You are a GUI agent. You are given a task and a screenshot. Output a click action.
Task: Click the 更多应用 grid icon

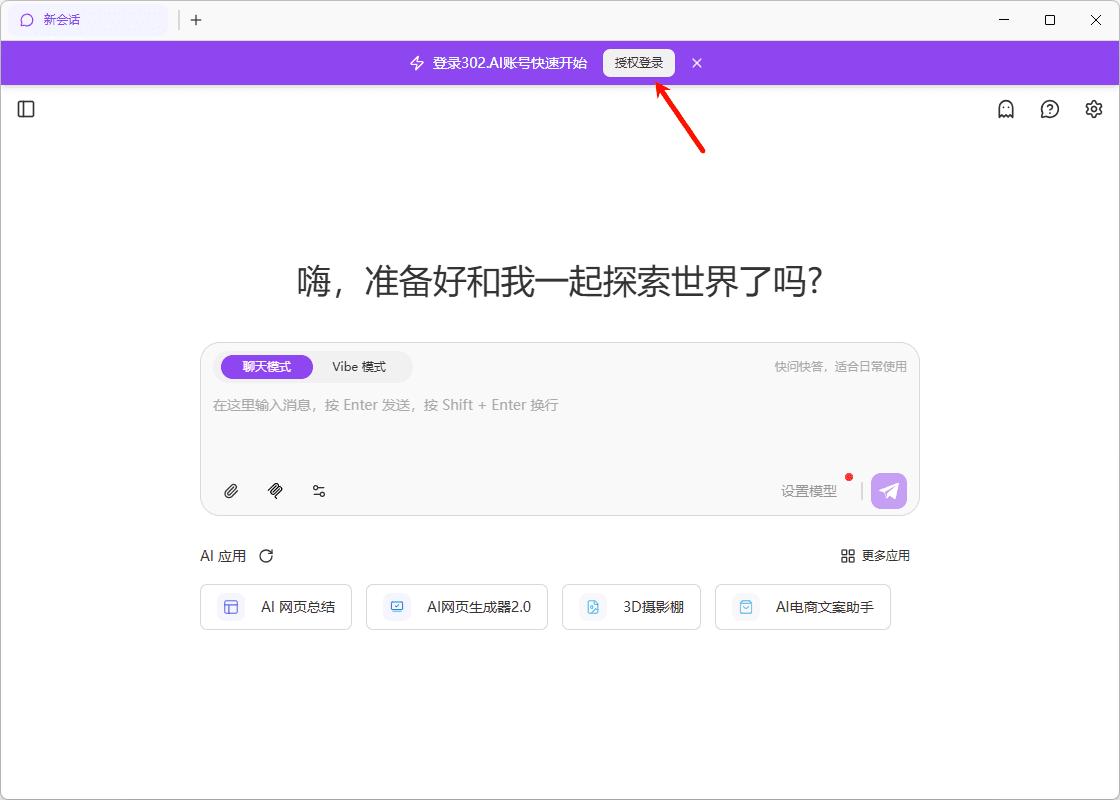(x=848, y=556)
